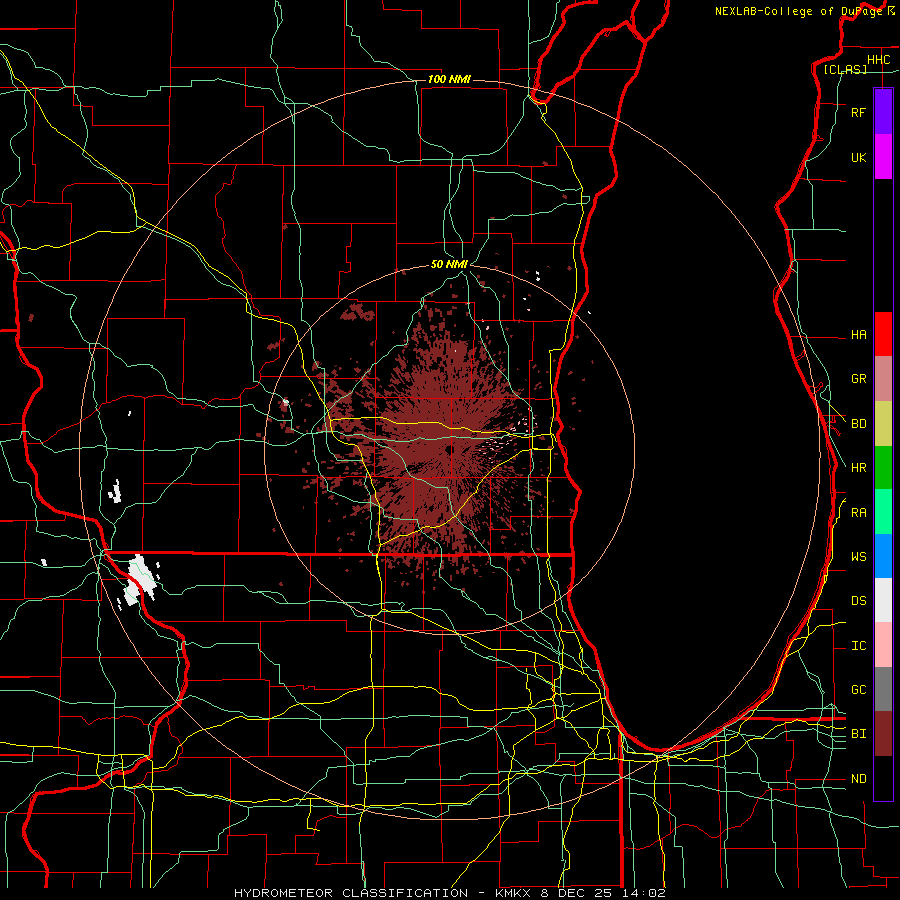Click the "HR" legend label
The image size is (900, 900).
coord(858,468)
